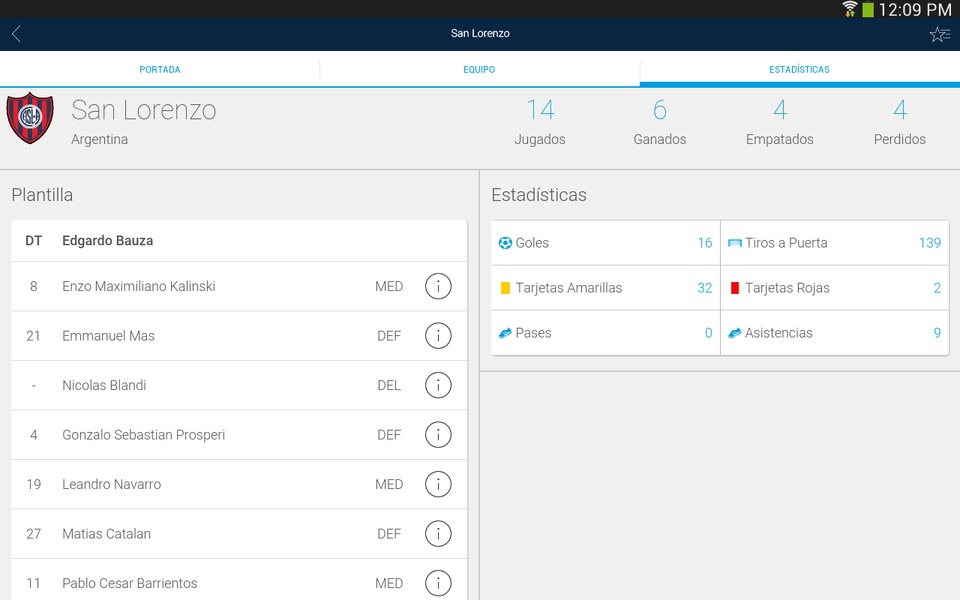View info icon for Leandro Navarro

pos(438,484)
